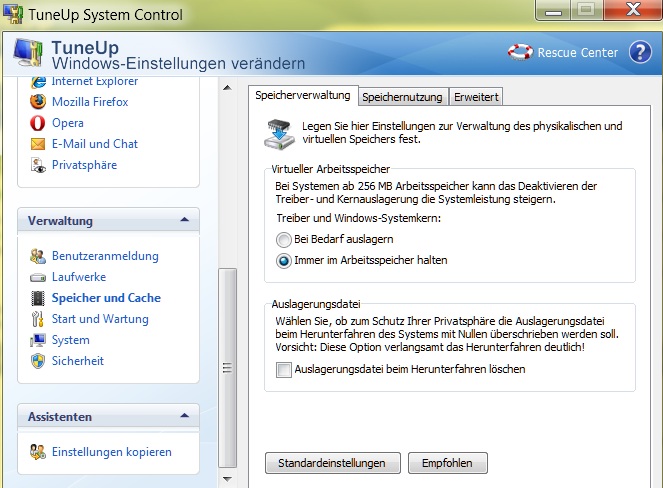Click the Start und Wartung tools icon

[x=38, y=319]
